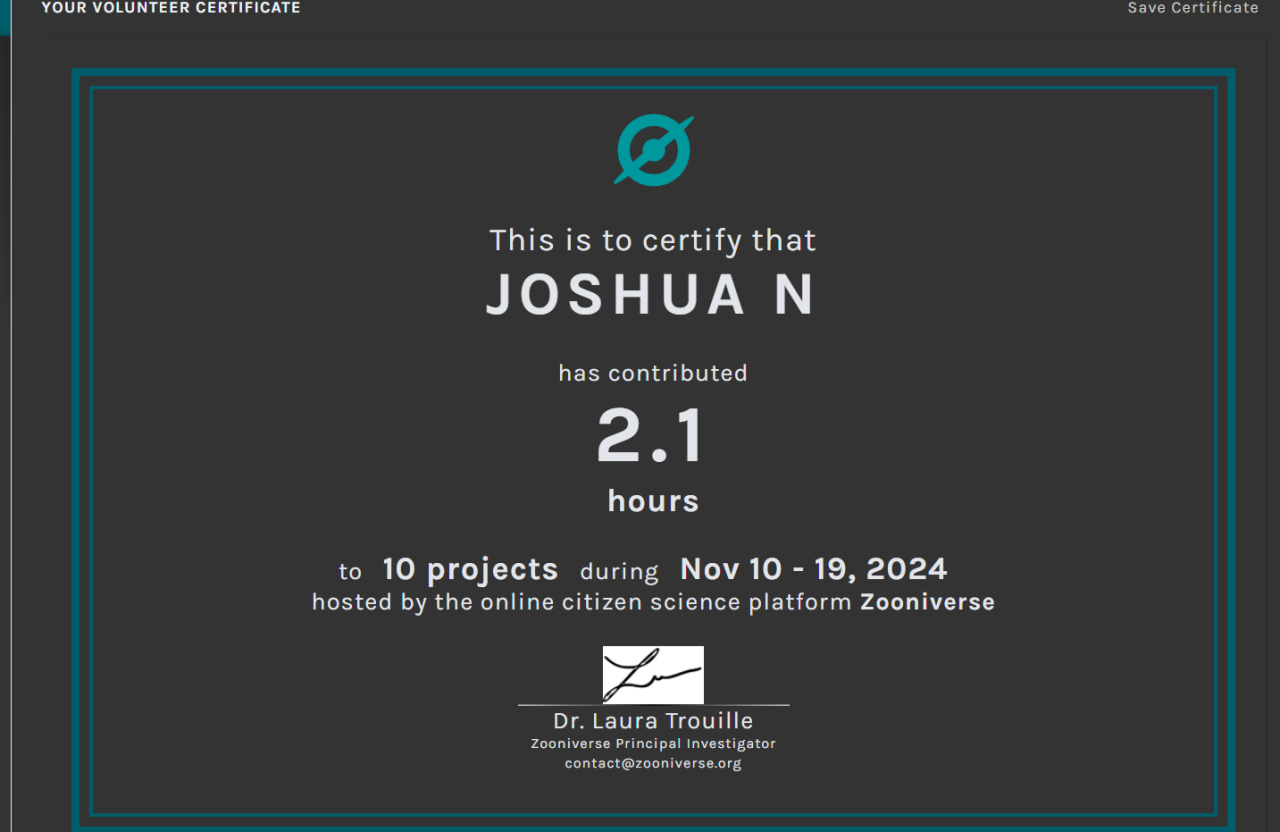Screen dimensions: 1280x832
Task: Click the 'Zooniverse Principal Investigator' title
Action: [x=653, y=743]
